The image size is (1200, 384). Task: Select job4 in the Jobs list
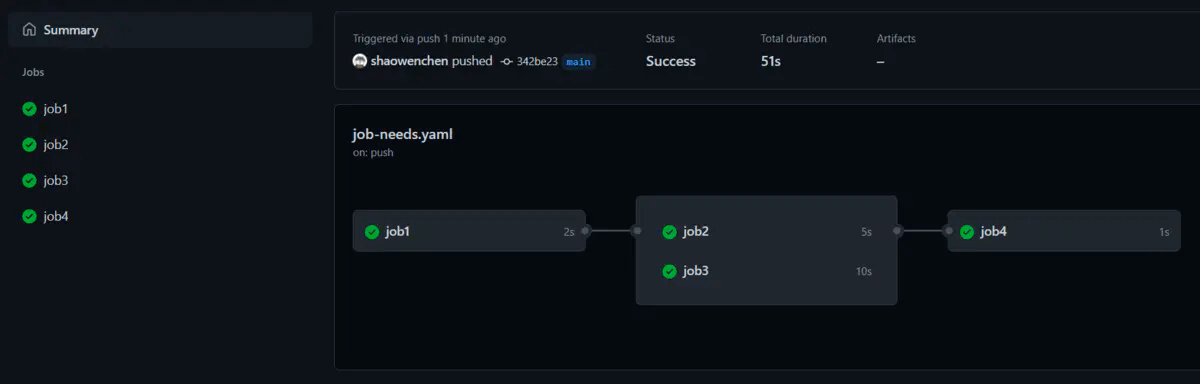pos(160,217)
